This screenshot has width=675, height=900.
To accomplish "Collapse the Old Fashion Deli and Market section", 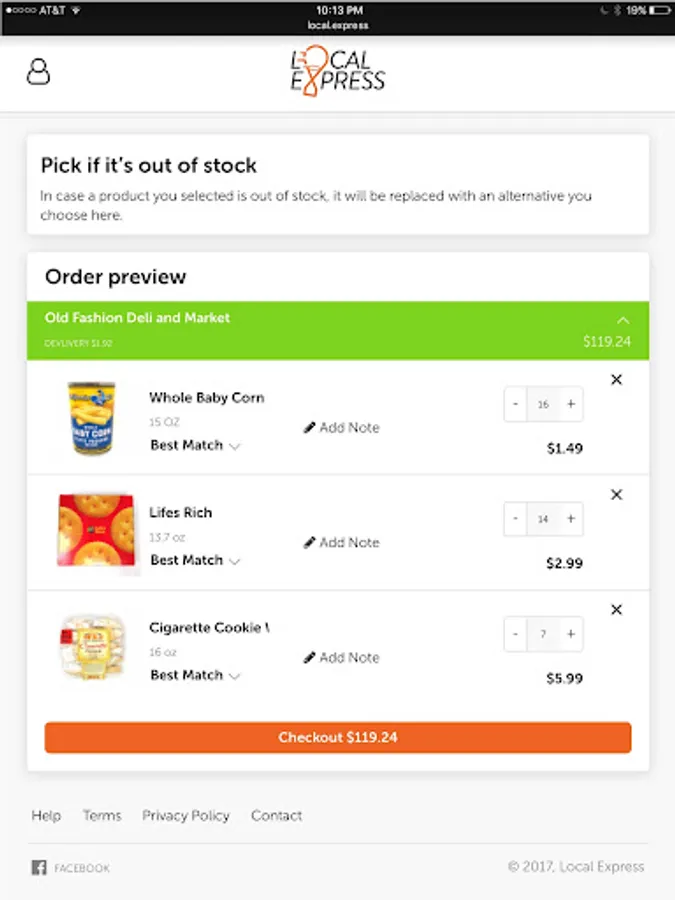I will click(x=623, y=320).
